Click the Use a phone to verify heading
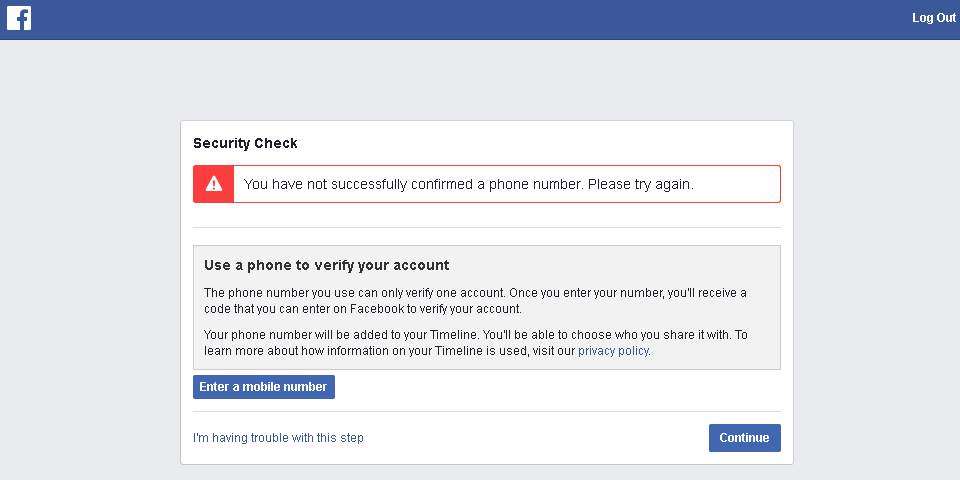 pos(326,265)
